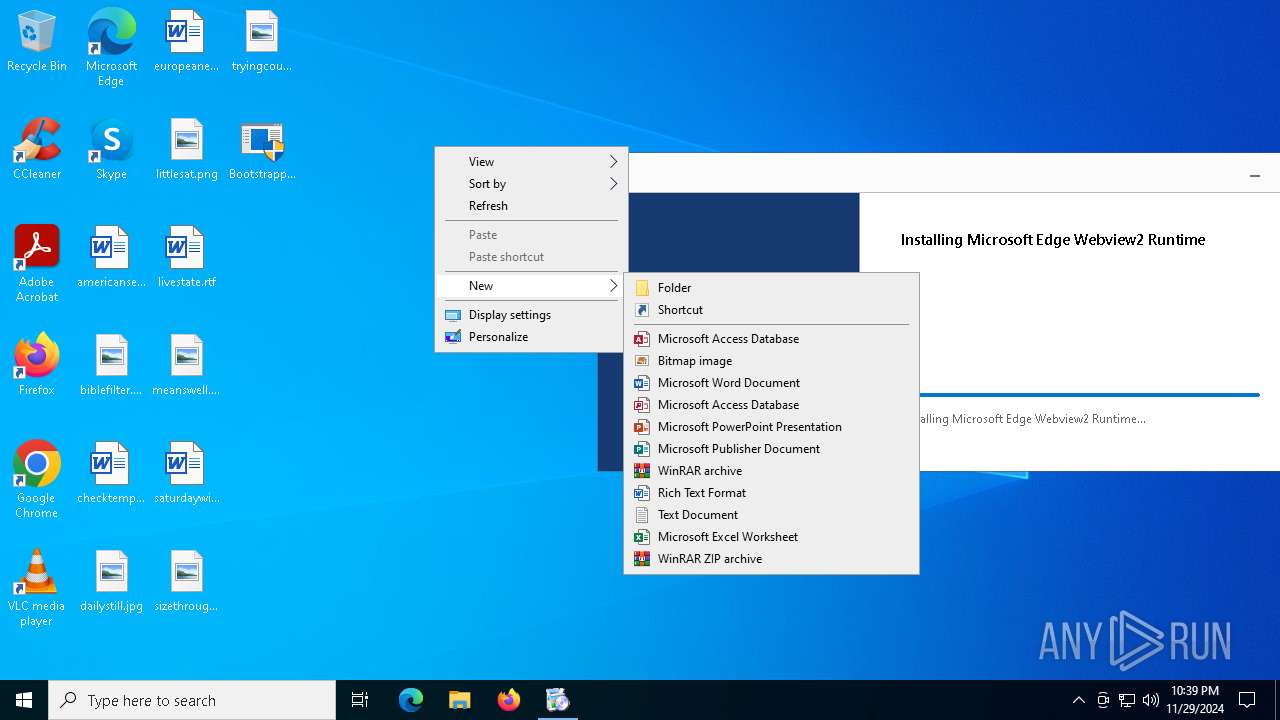This screenshot has width=1280, height=720.
Task: Create a new Microsoft Word Document
Action: pos(771,383)
